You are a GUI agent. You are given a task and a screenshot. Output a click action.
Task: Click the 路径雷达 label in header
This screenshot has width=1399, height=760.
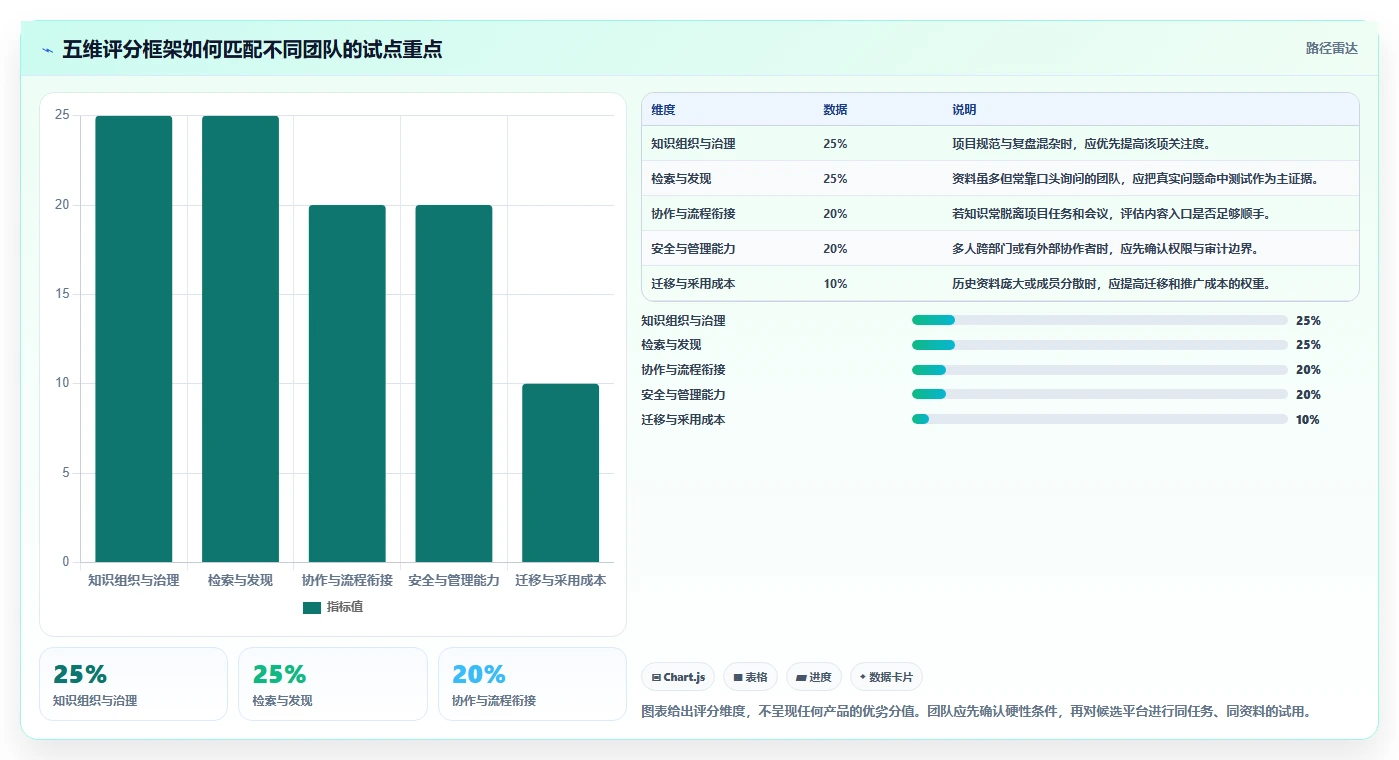coord(1331,48)
